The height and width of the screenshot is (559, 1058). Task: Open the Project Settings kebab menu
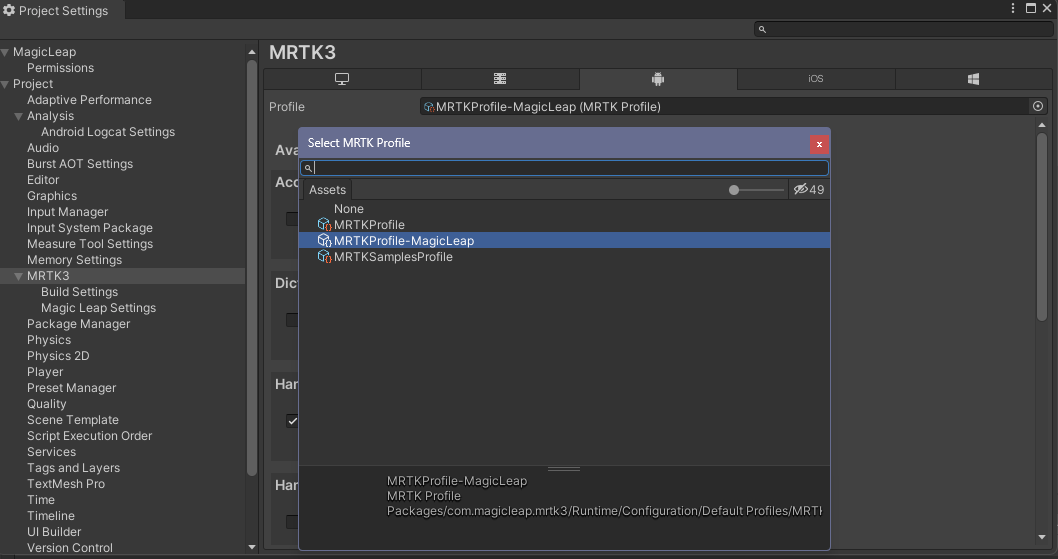pos(1013,8)
